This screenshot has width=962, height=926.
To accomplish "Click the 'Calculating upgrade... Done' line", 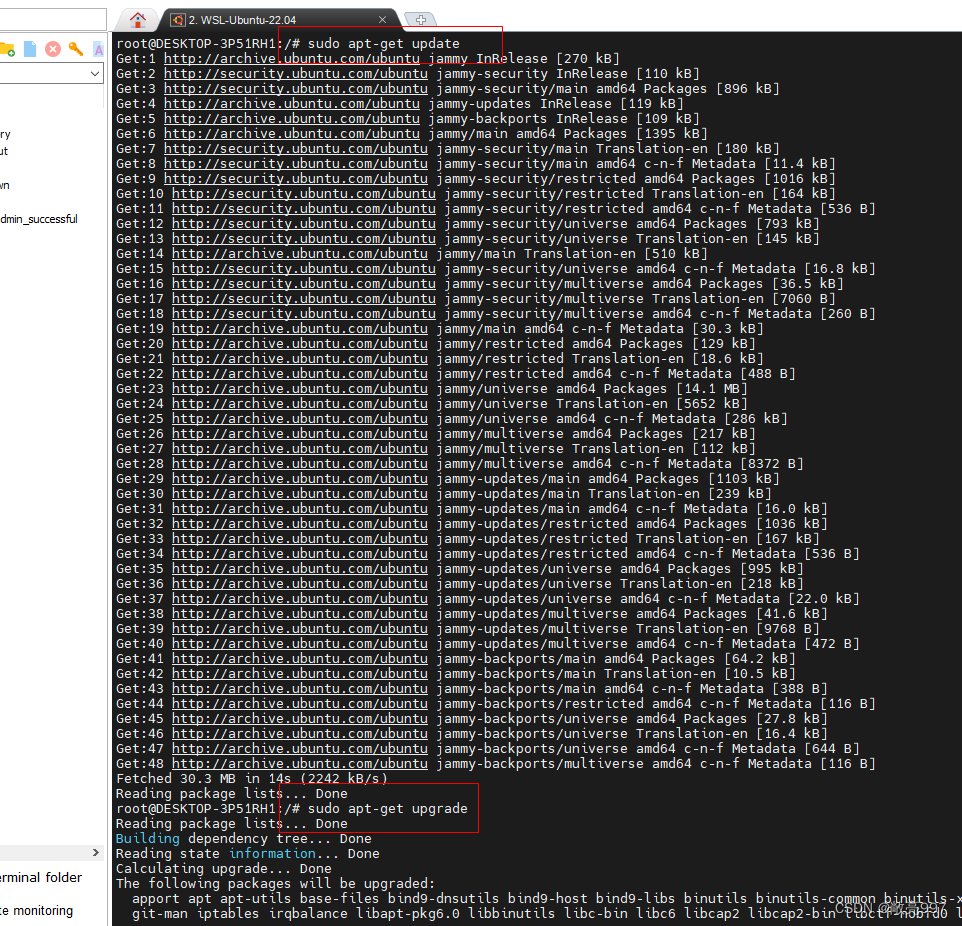I will click(224, 869).
